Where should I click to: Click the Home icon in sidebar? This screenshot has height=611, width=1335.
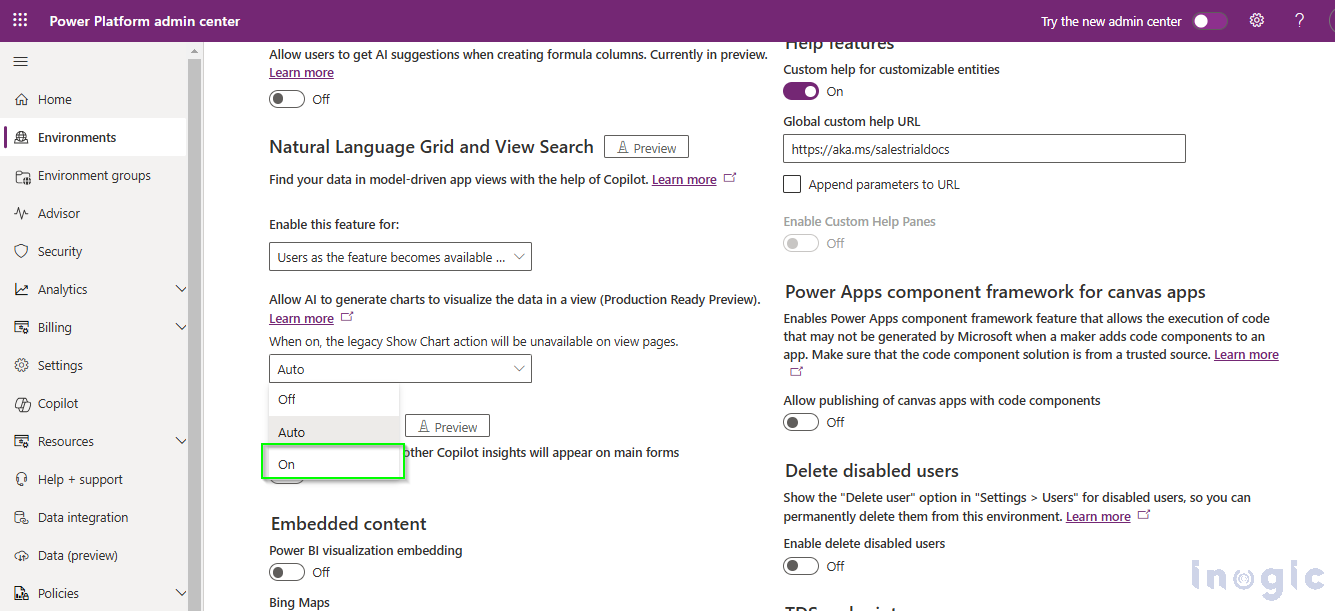[21, 100]
